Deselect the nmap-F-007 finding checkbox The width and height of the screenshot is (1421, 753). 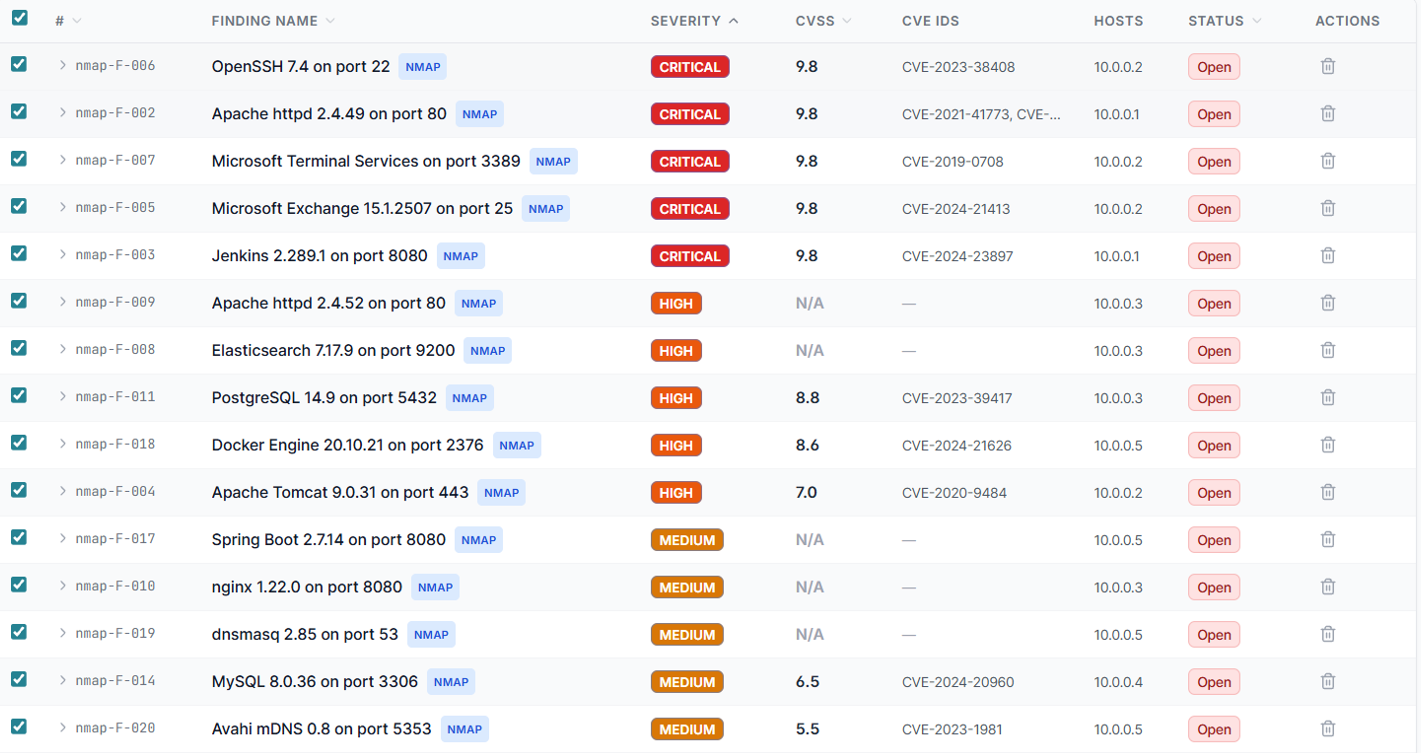coord(19,159)
